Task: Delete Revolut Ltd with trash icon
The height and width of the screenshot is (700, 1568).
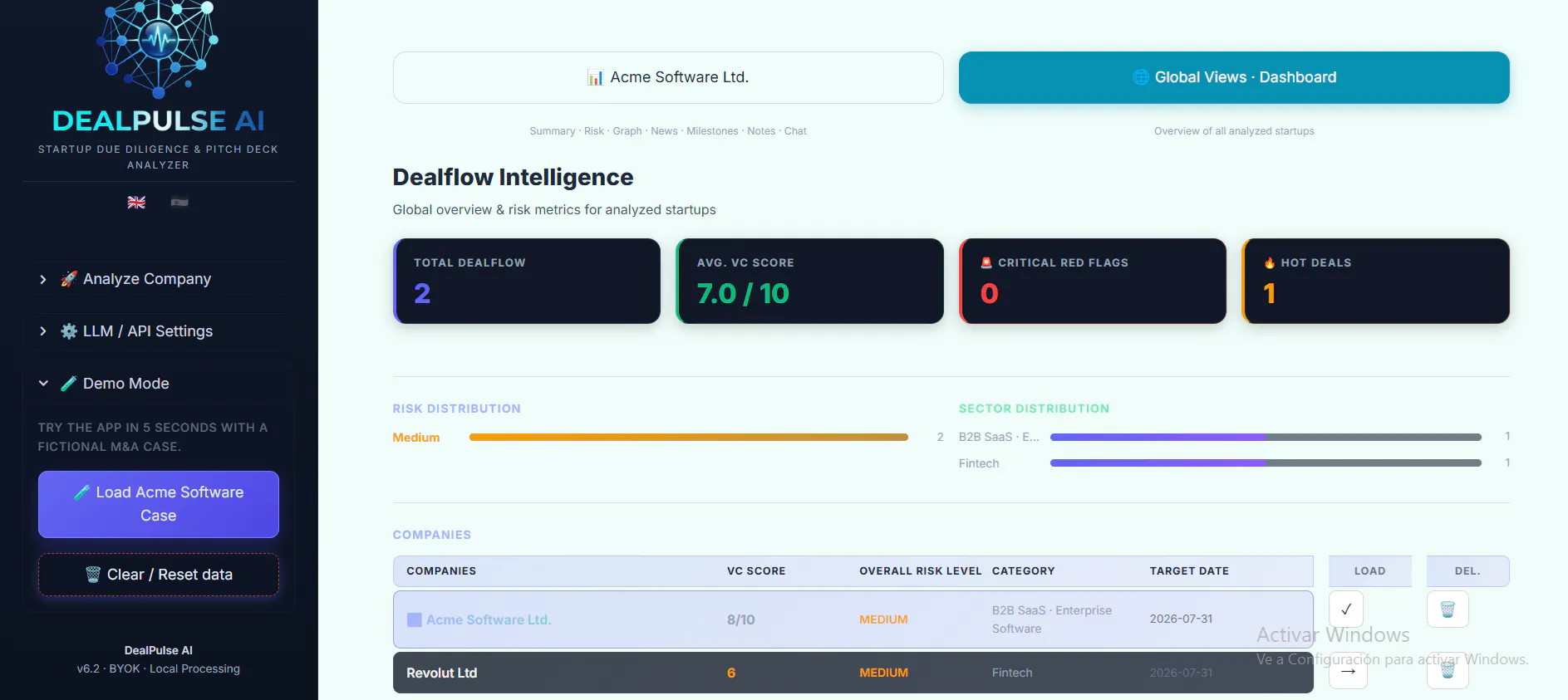Action: [x=1448, y=669]
